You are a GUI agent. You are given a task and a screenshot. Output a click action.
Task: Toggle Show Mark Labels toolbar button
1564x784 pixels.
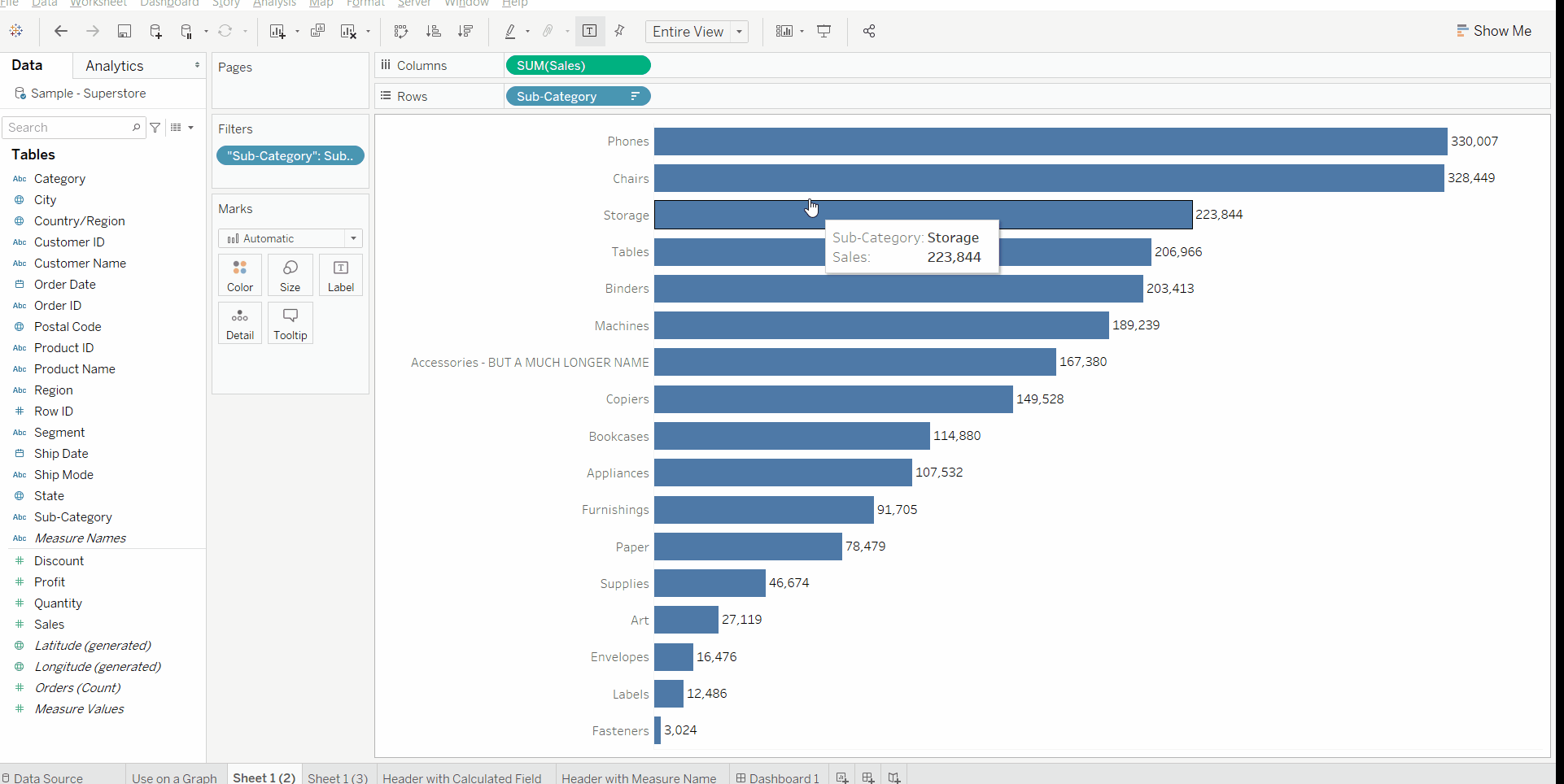[590, 31]
